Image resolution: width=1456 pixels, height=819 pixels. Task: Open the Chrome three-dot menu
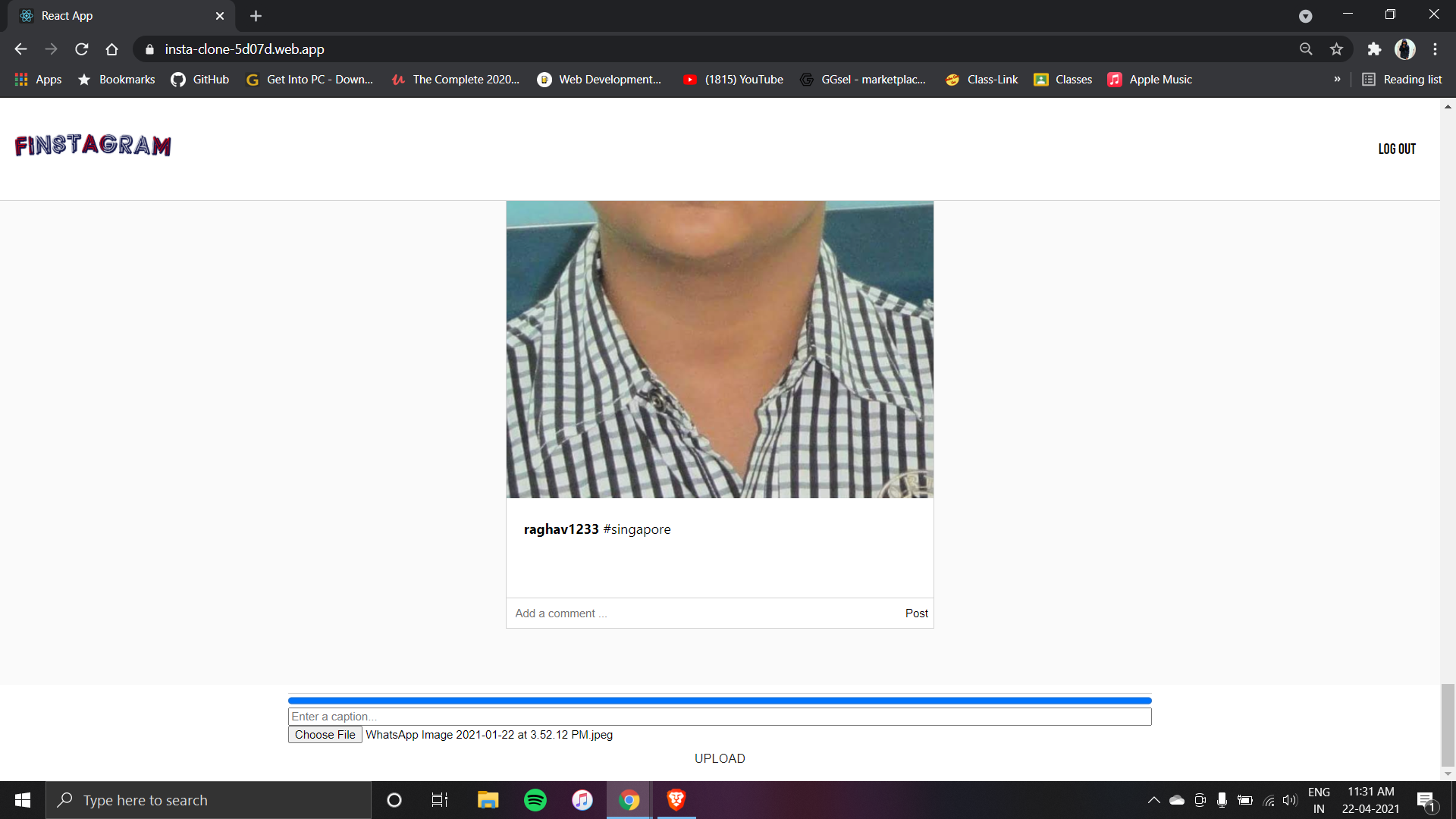1435,49
